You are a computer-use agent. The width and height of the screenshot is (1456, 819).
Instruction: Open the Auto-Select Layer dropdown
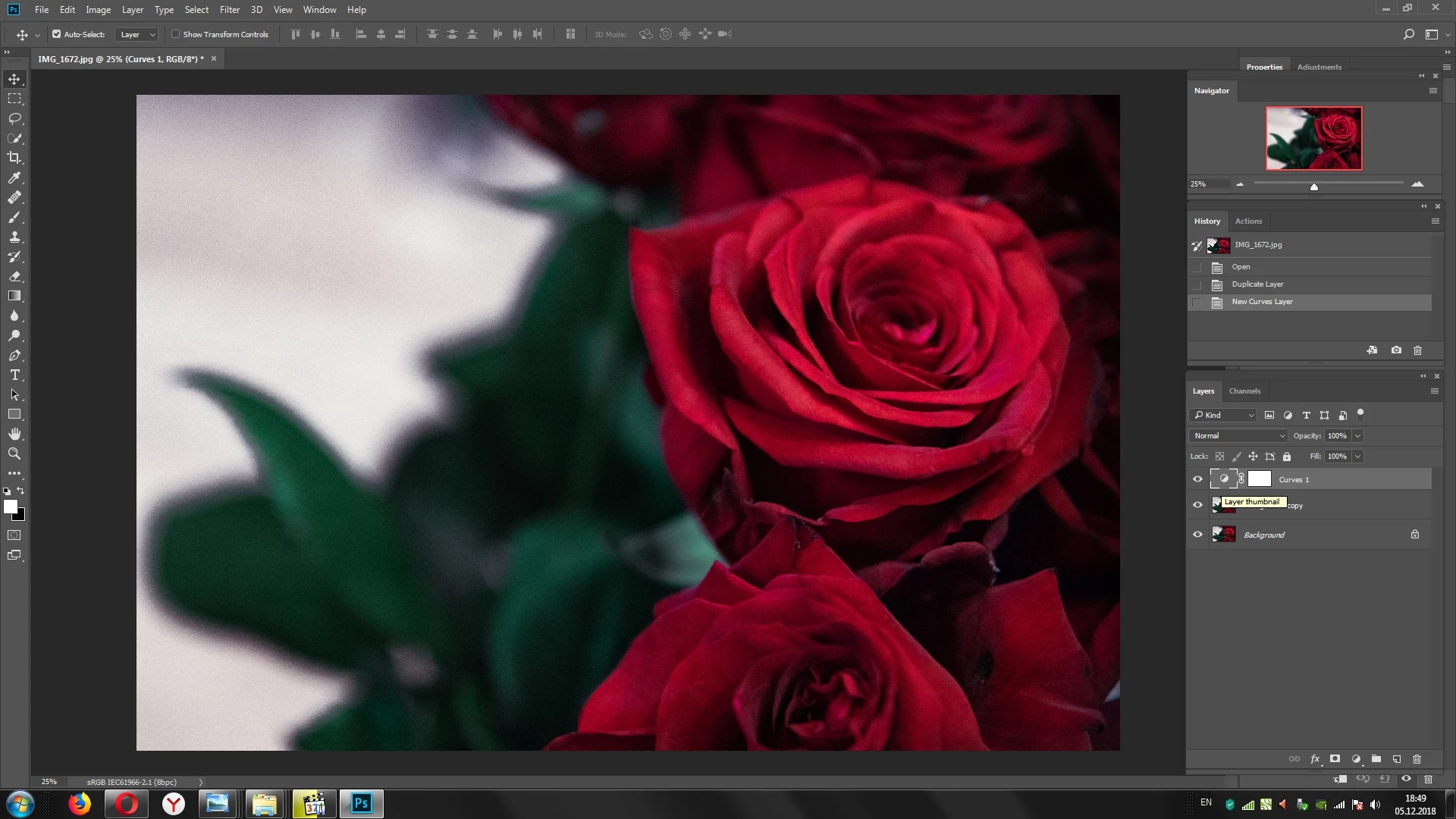click(x=137, y=34)
